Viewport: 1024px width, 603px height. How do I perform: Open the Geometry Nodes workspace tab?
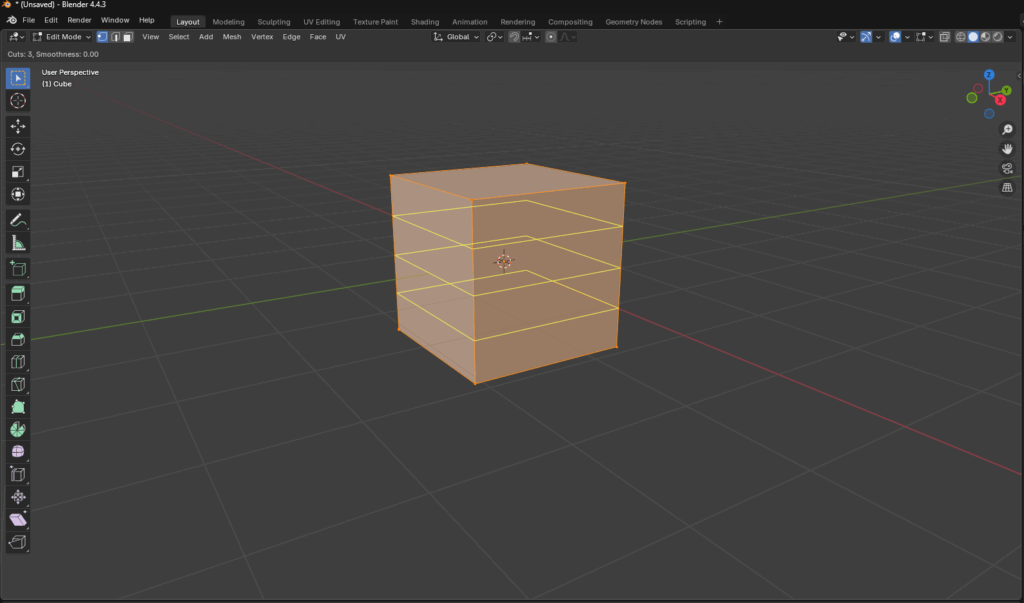click(633, 22)
